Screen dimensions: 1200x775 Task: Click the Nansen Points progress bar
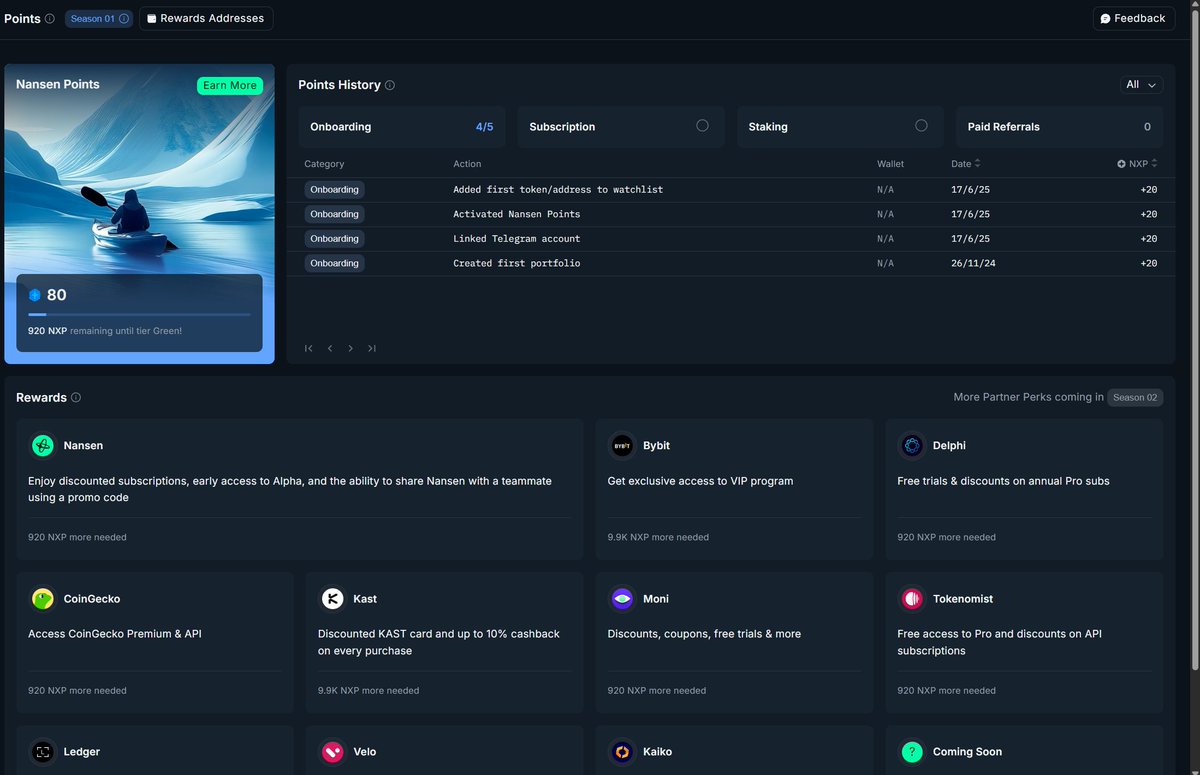(x=139, y=314)
